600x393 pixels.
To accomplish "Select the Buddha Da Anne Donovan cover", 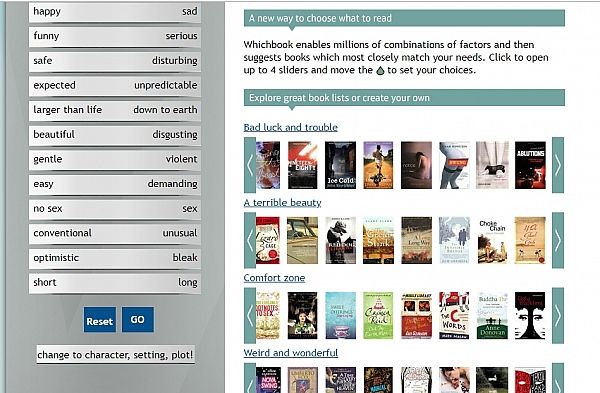I will click(x=492, y=316).
